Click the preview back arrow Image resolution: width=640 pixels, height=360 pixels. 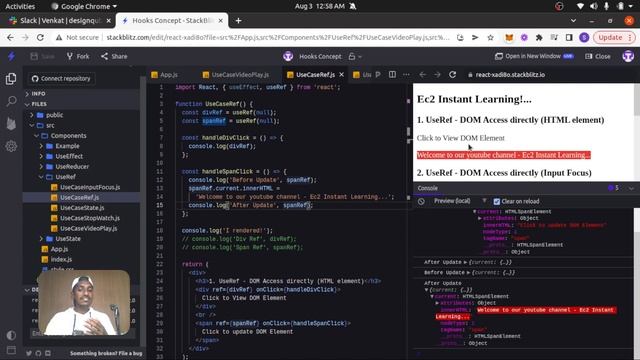[x=423, y=75]
